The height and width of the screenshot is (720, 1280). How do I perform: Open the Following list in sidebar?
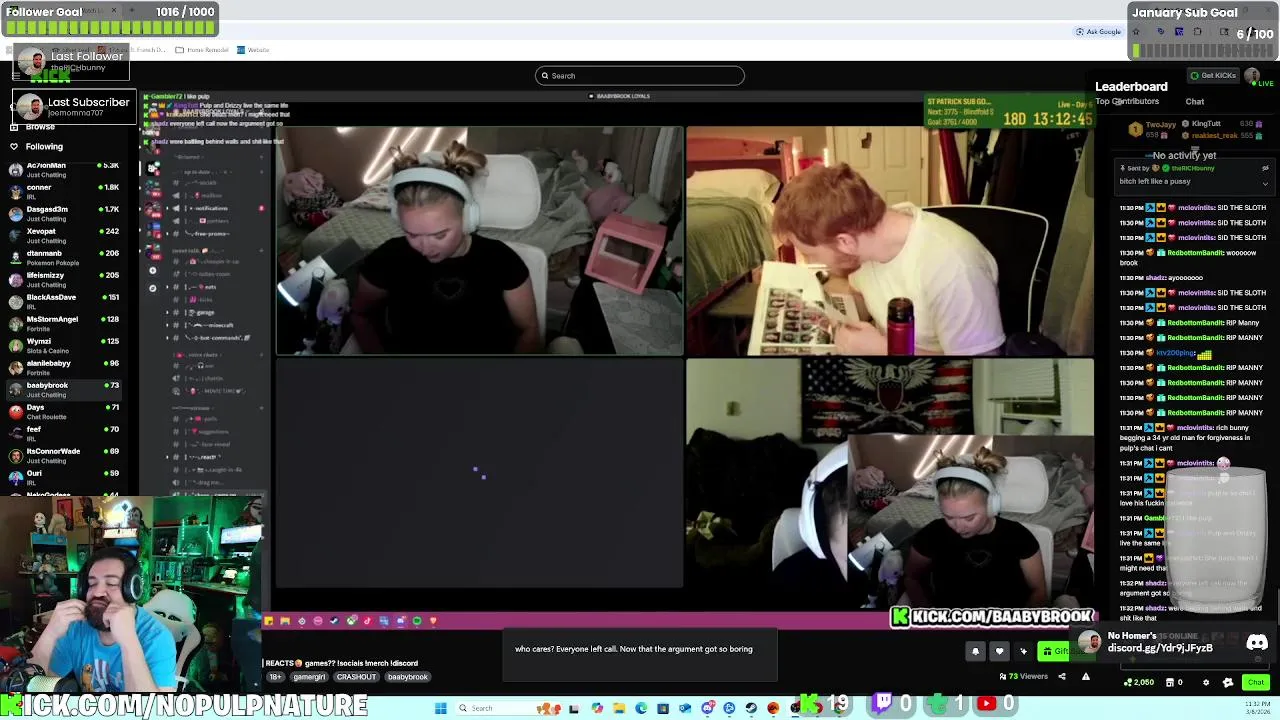[x=44, y=146]
